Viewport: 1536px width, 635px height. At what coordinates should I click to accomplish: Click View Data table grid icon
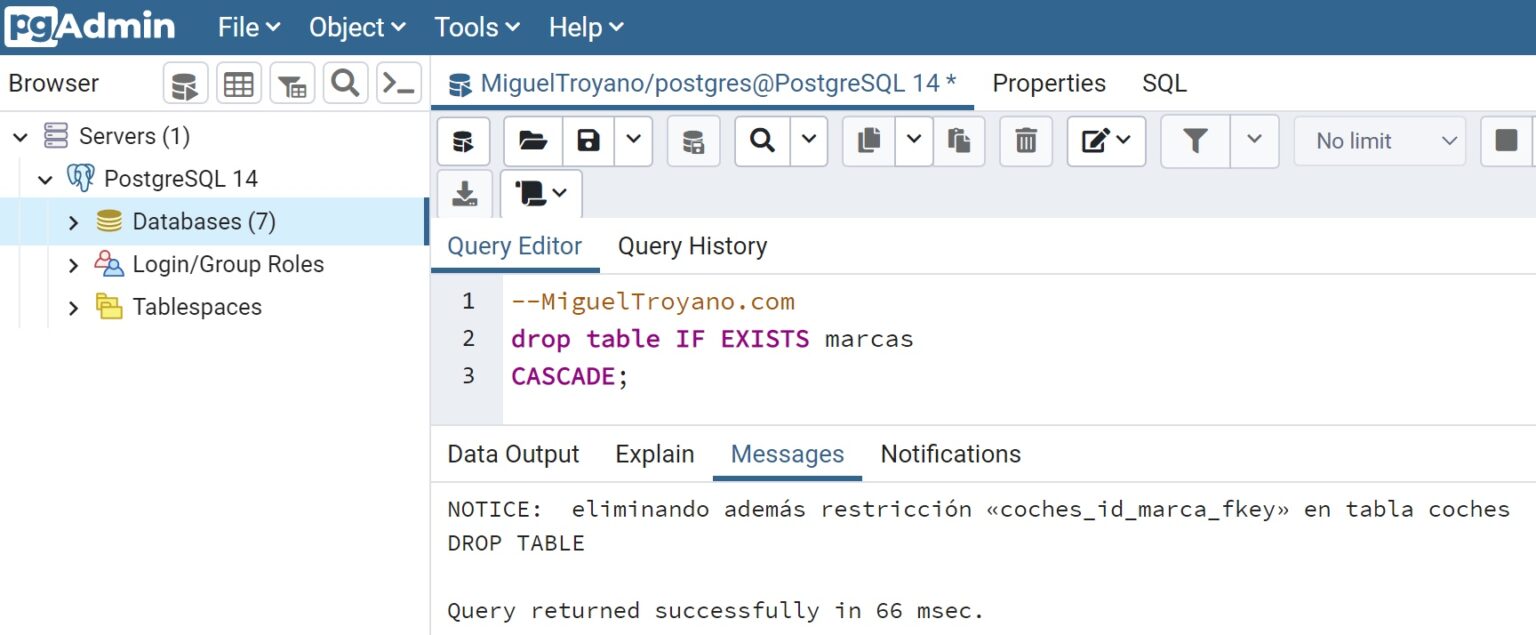238,84
